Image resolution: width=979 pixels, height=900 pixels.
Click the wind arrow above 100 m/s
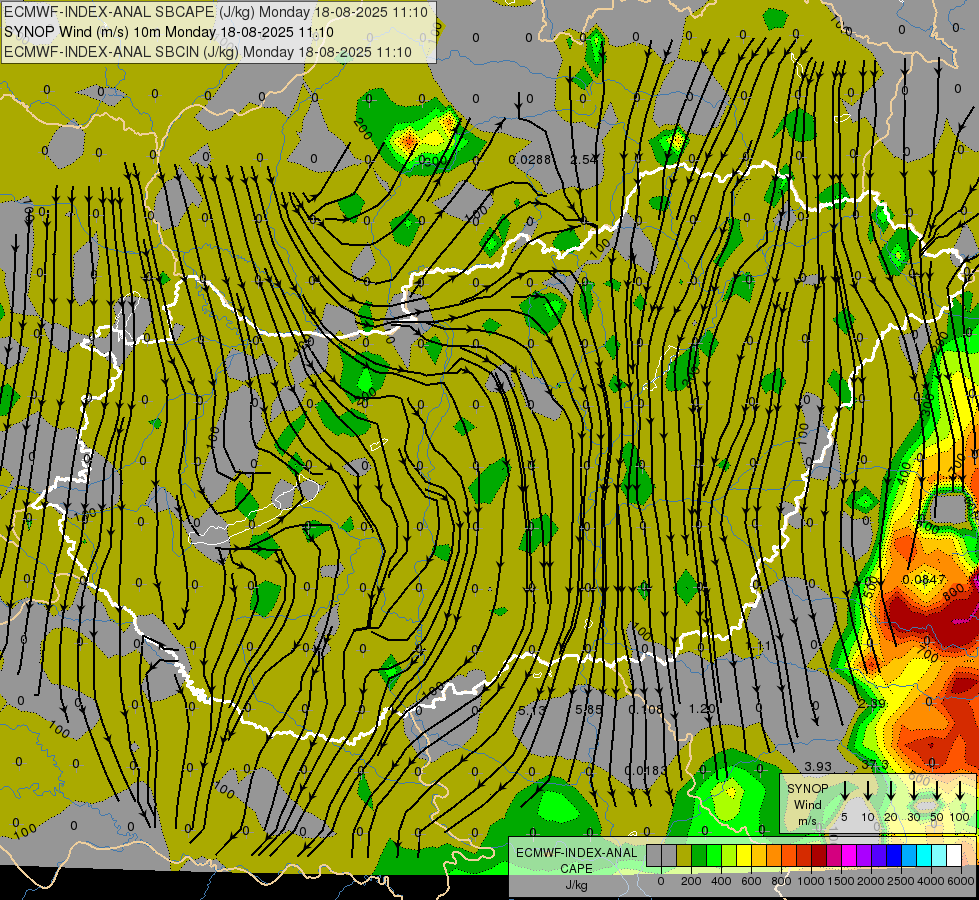[x=960, y=790]
